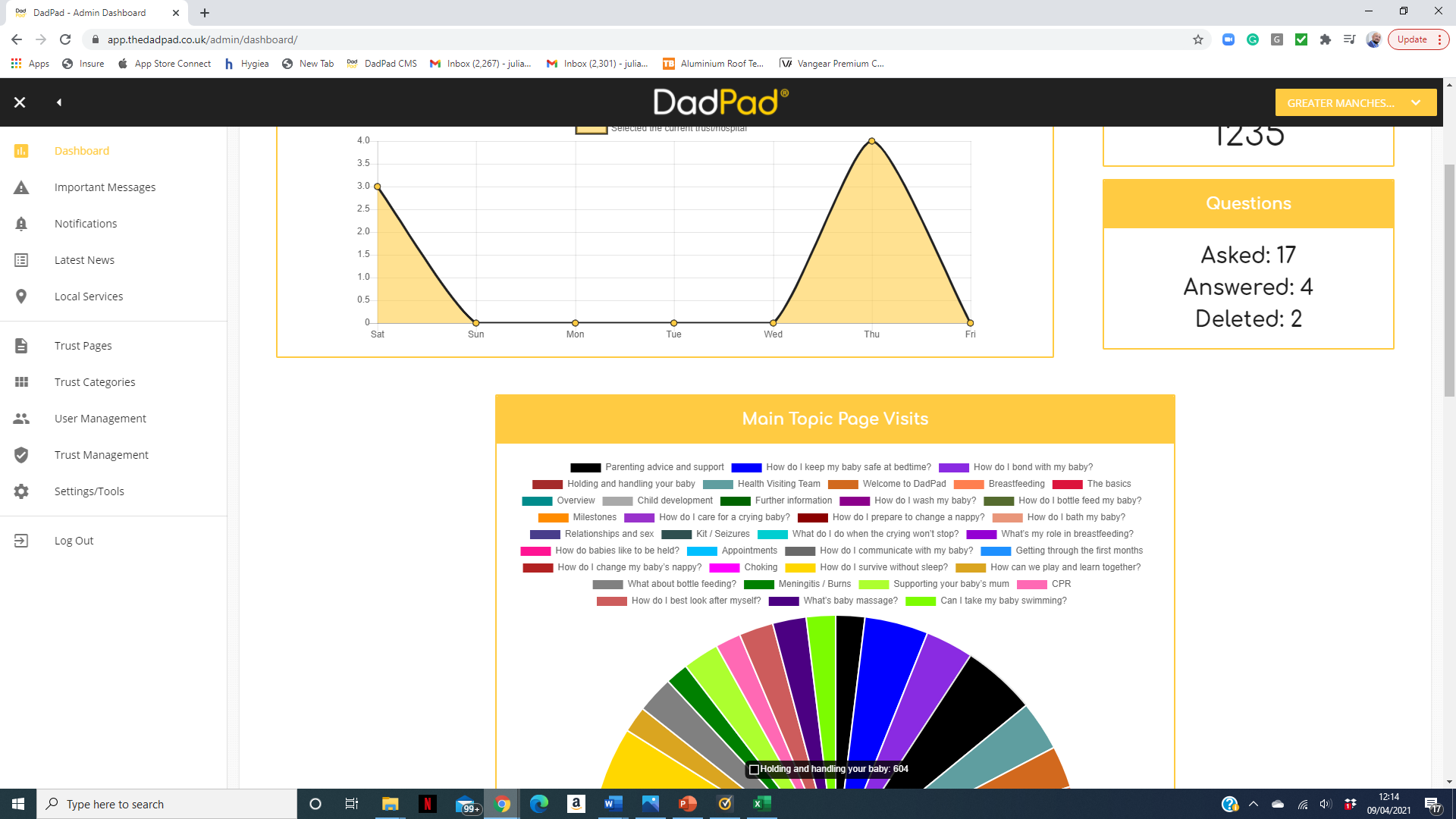Click the Important Messages warning triangle icon
1456x819 pixels.
coord(21,187)
